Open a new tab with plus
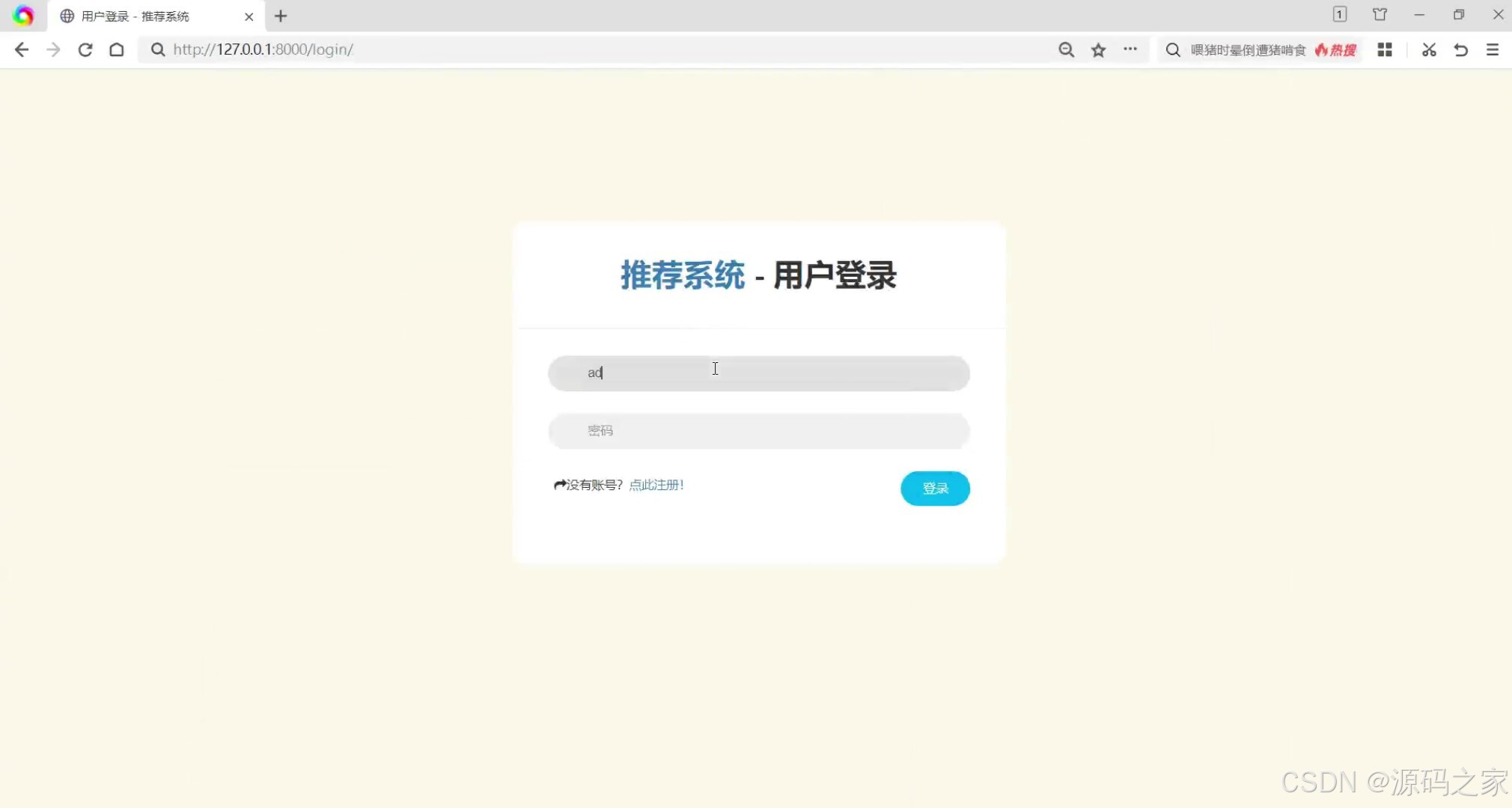The width and height of the screenshot is (1512, 808). point(281,16)
